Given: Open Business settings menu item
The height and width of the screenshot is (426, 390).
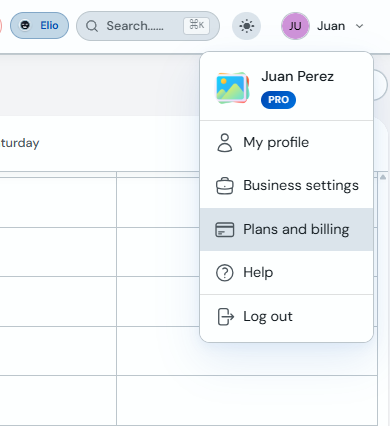Looking at the screenshot, I should [x=286, y=186].
